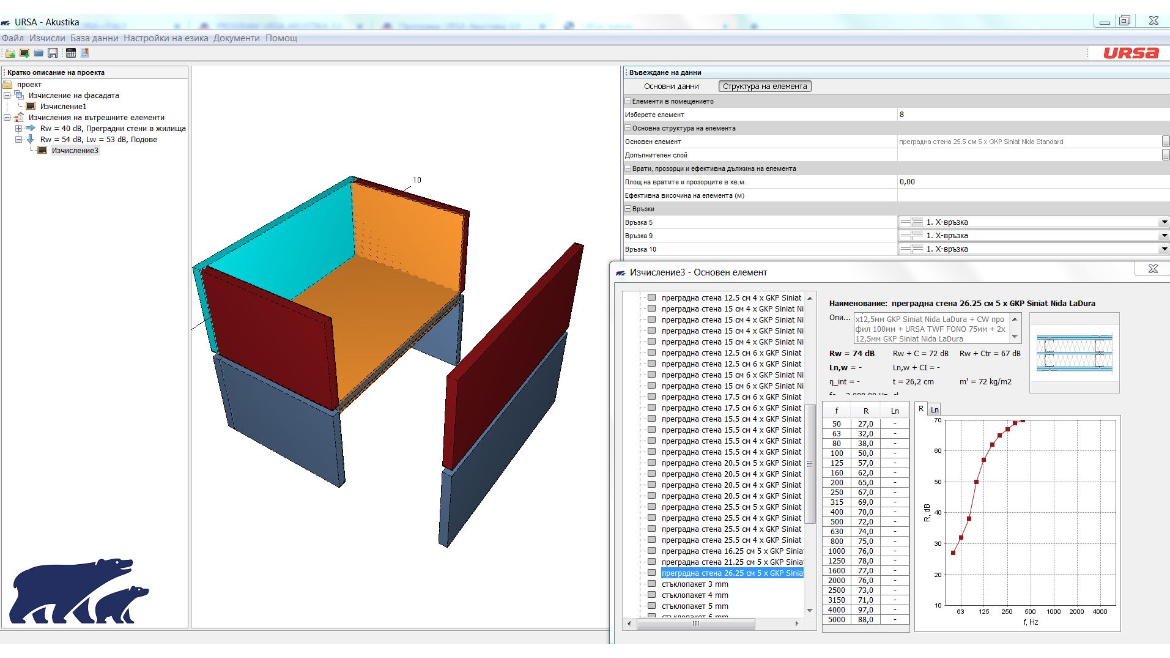Image resolution: width=1170 pixels, height=658 pixels.
Task: Open the Документи menu
Action: (237, 38)
